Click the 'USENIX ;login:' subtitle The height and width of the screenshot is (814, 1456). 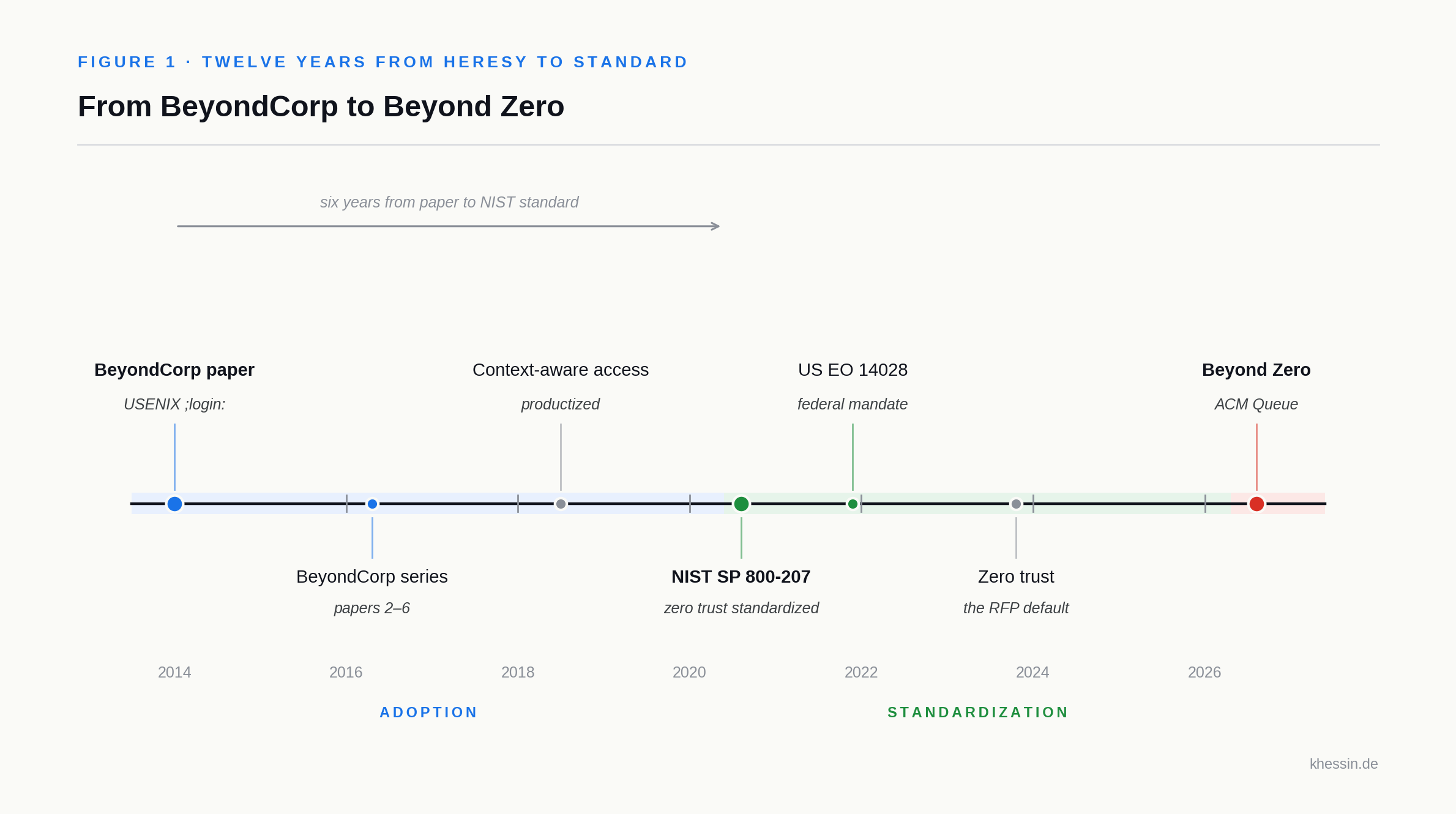click(174, 404)
